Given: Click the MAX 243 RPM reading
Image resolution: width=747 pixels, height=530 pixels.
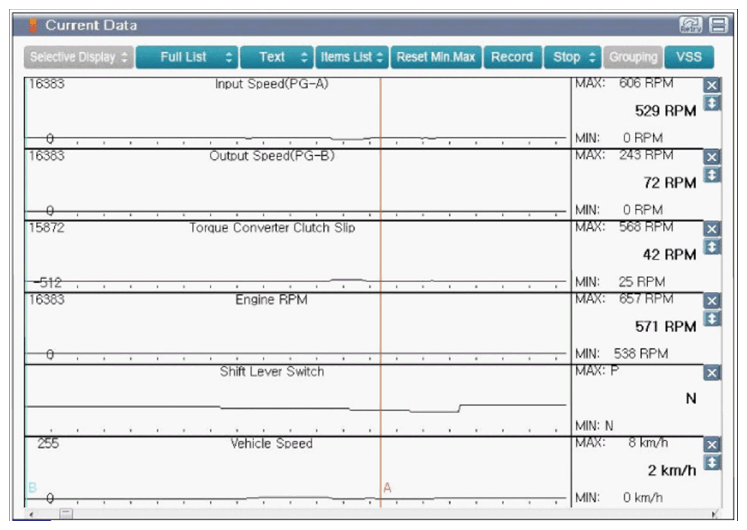Looking at the screenshot, I should click(x=624, y=155).
